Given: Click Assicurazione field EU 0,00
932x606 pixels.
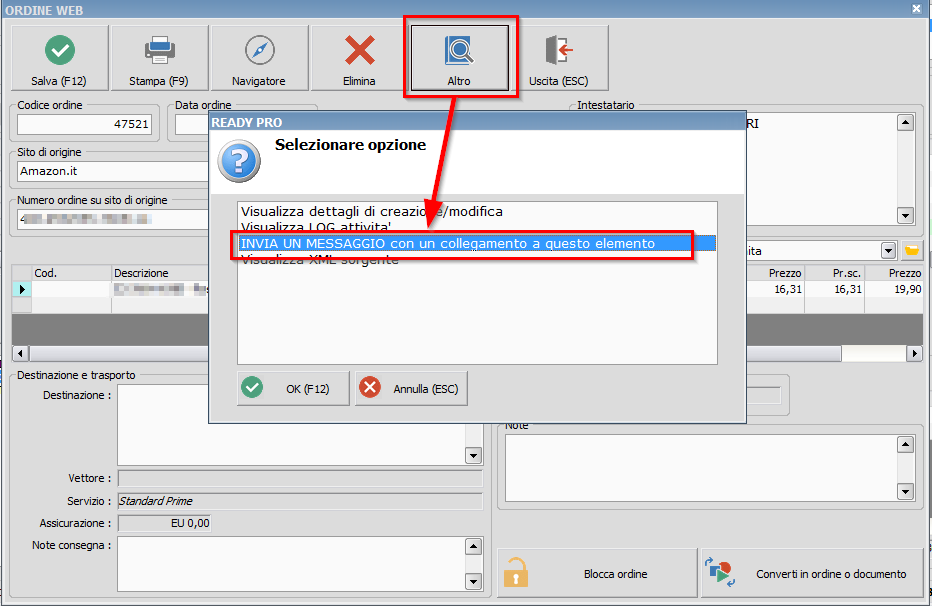Looking at the screenshot, I should pyautogui.click(x=164, y=523).
